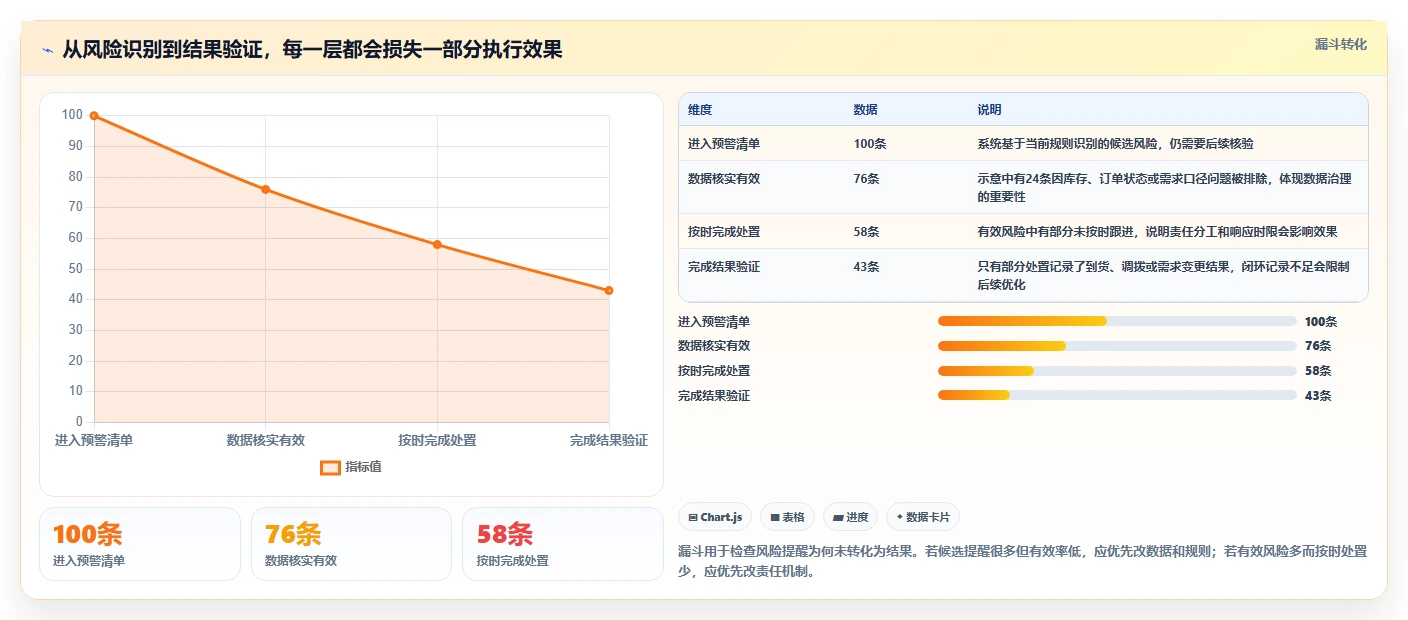Click the 数据核实有效 progress bar
1408x620 pixels.
coord(1117,346)
